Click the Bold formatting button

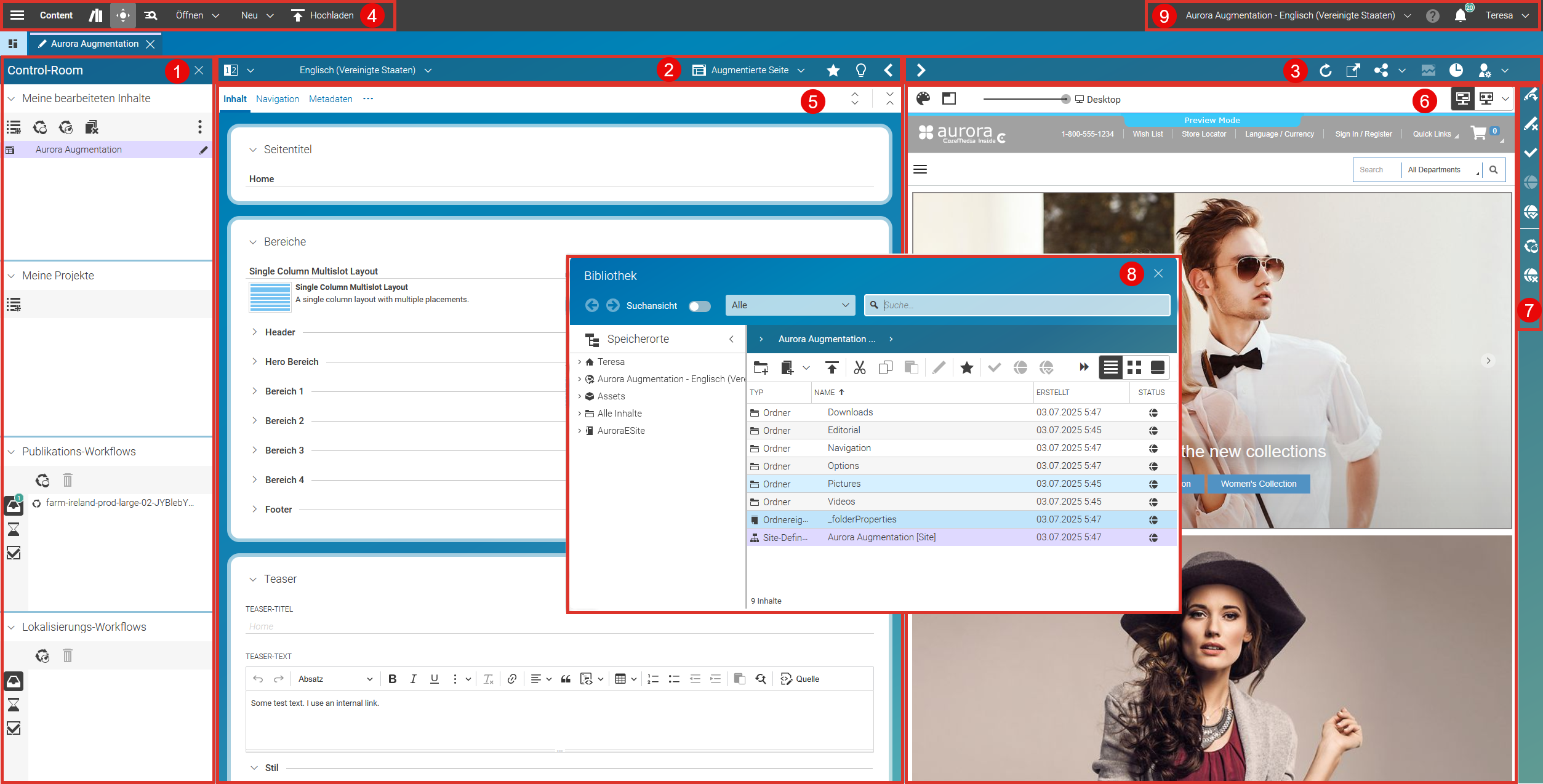[392, 679]
